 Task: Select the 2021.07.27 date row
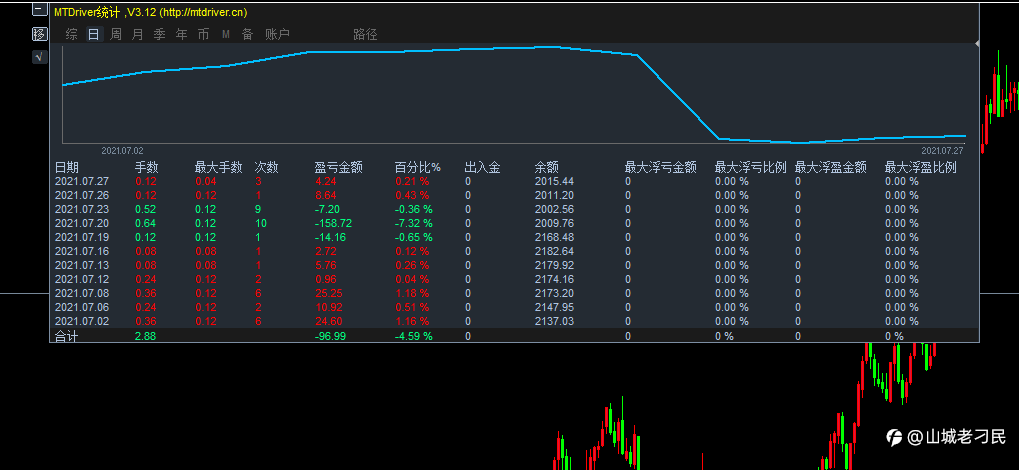coord(513,181)
